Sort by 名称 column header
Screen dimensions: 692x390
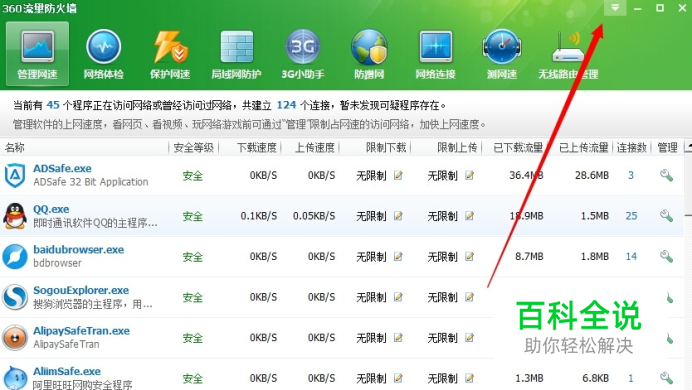pyautogui.click(x=15, y=147)
